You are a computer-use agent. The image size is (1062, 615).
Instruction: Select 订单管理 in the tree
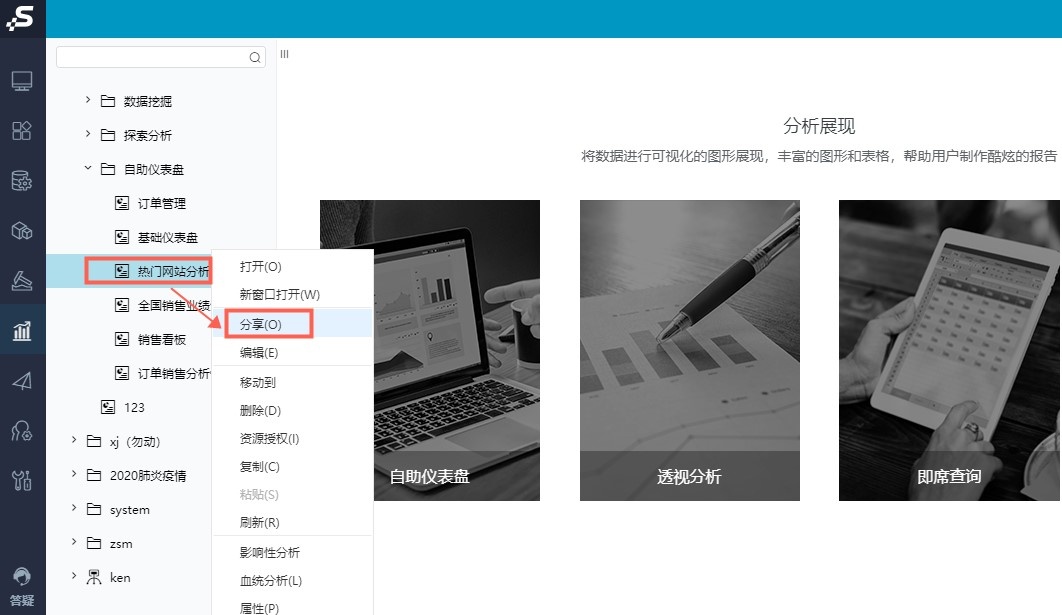click(x=162, y=203)
